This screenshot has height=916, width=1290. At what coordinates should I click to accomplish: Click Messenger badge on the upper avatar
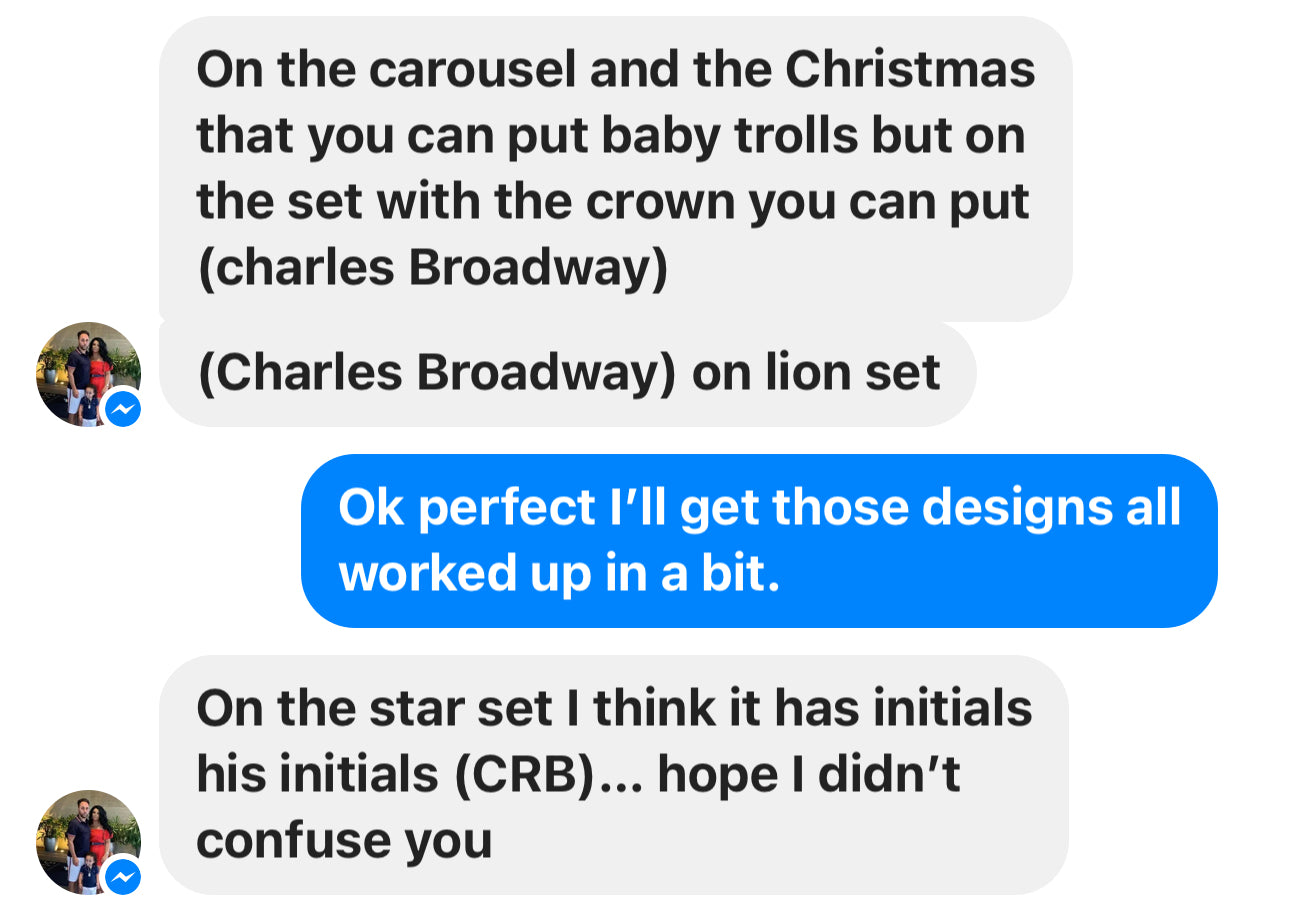pyautogui.click(x=123, y=408)
